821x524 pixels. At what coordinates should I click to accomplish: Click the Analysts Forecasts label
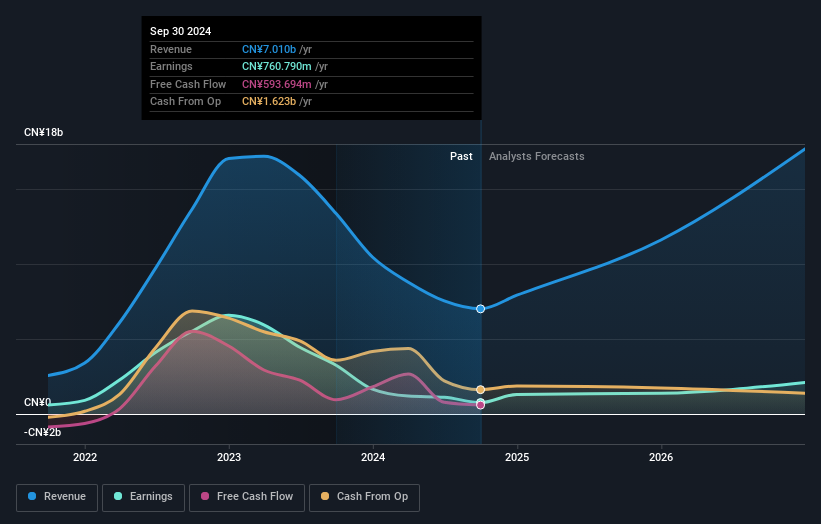(x=537, y=157)
